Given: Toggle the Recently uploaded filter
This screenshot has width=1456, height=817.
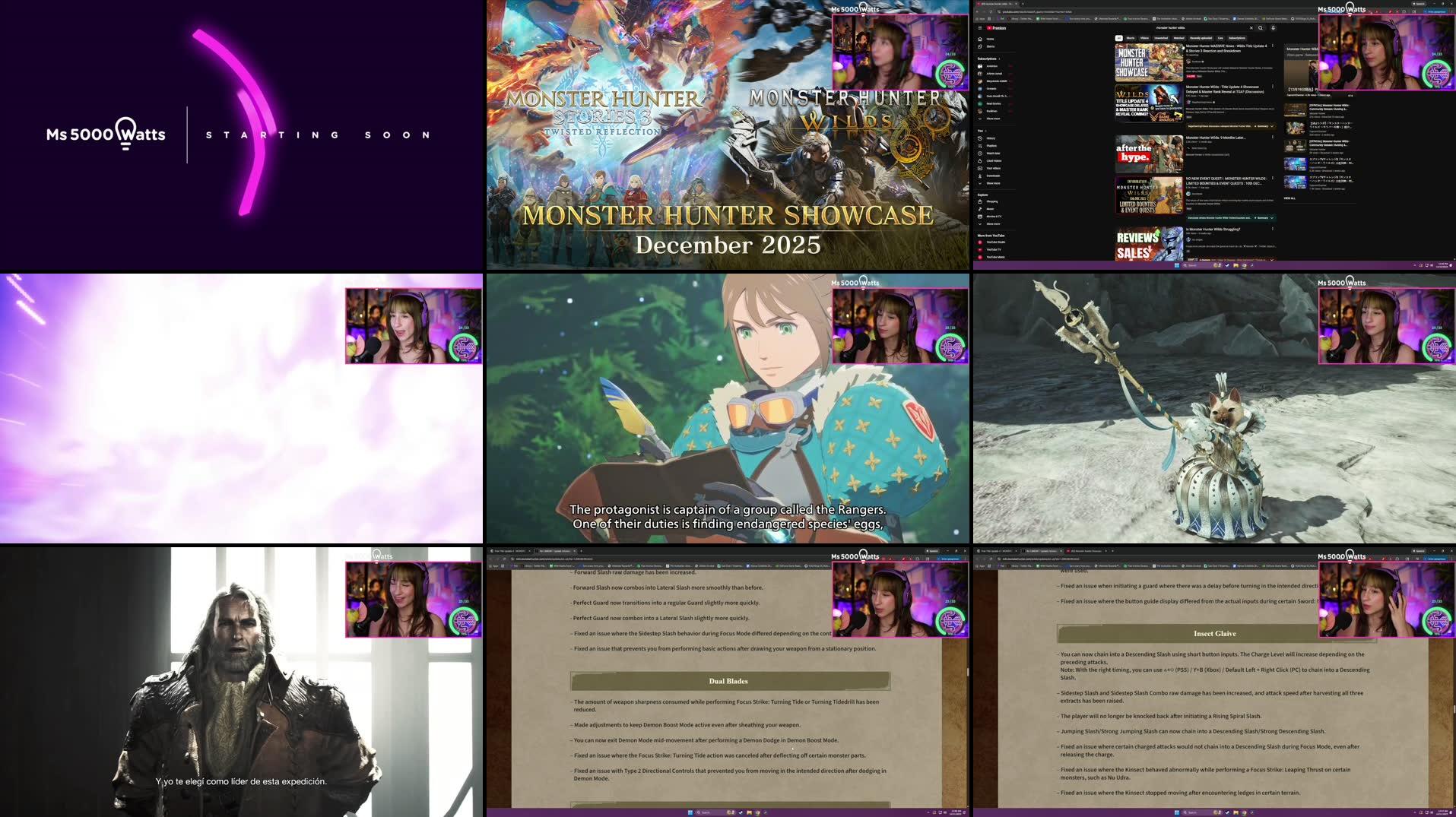Looking at the screenshot, I should pos(1201,38).
